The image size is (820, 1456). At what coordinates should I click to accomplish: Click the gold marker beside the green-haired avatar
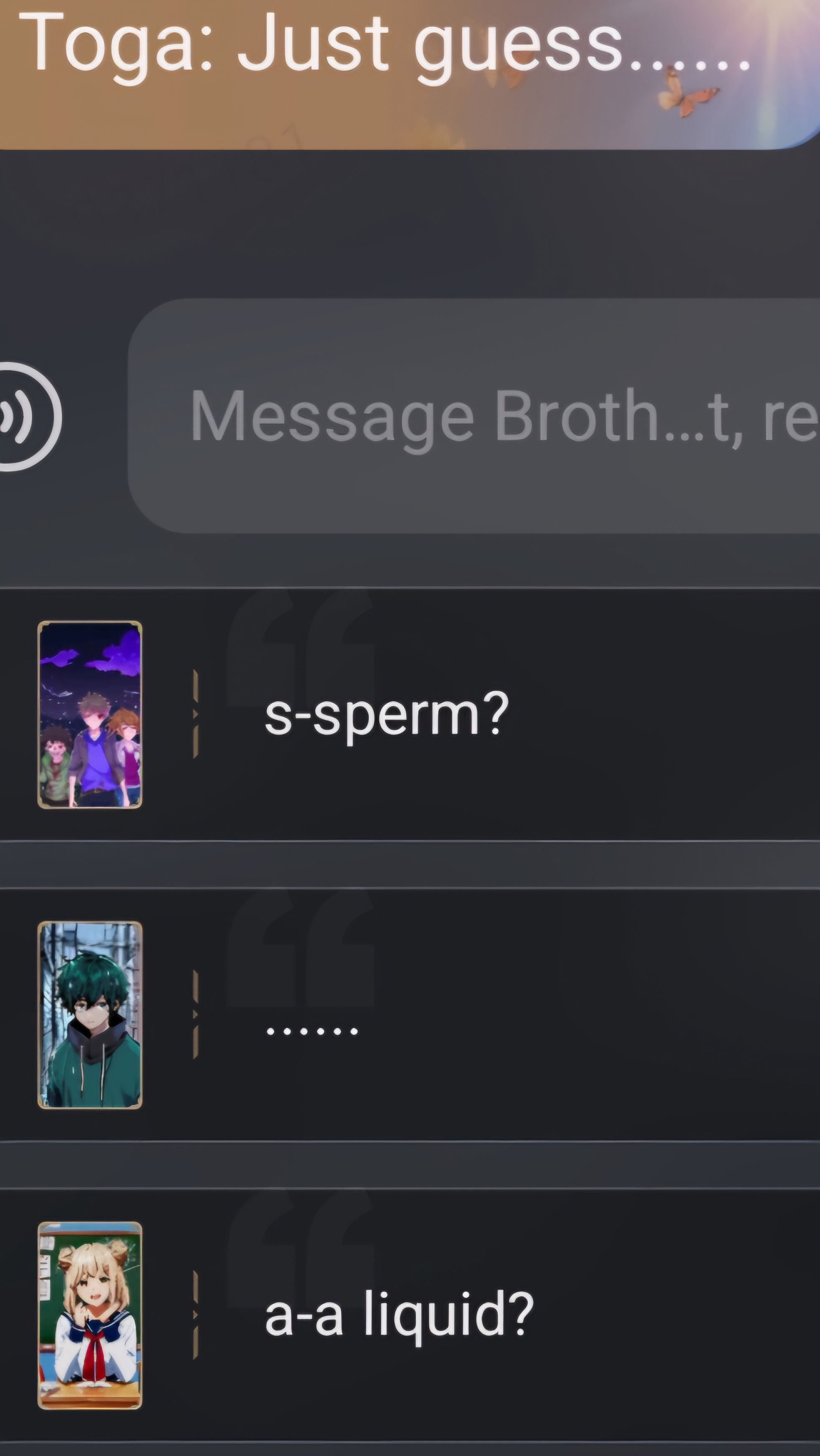coord(196,1014)
